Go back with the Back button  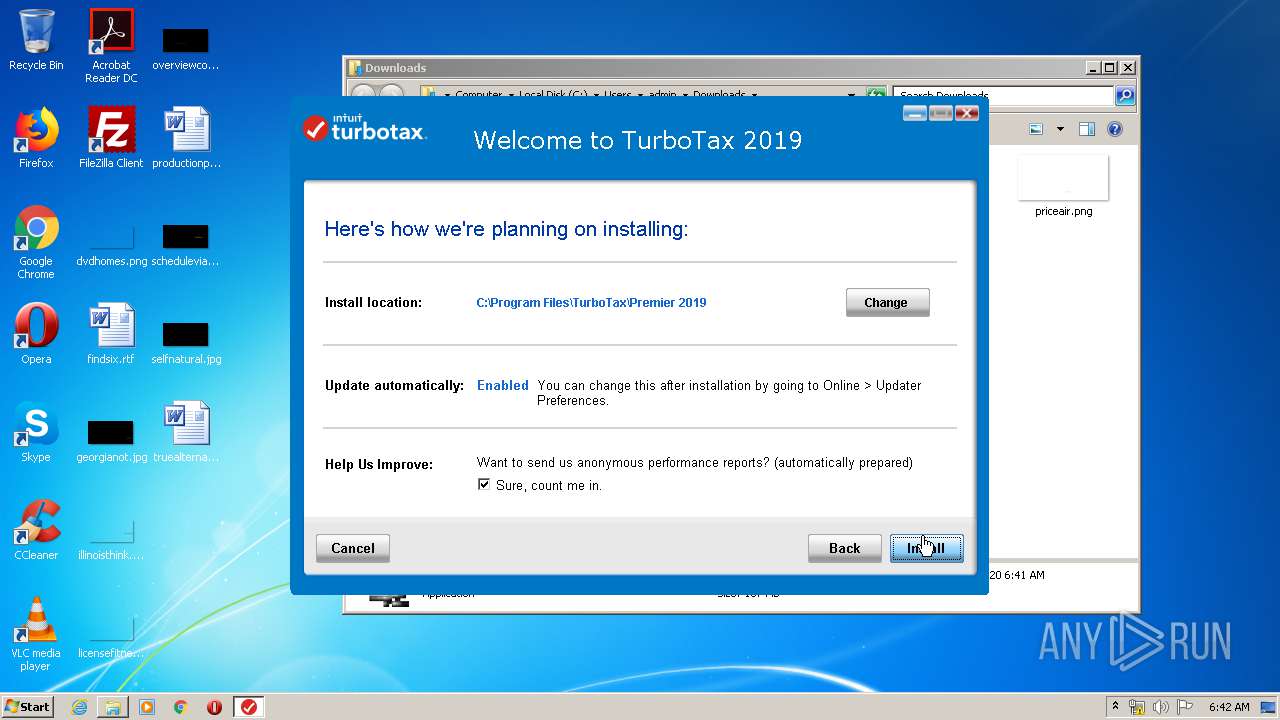coord(845,548)
